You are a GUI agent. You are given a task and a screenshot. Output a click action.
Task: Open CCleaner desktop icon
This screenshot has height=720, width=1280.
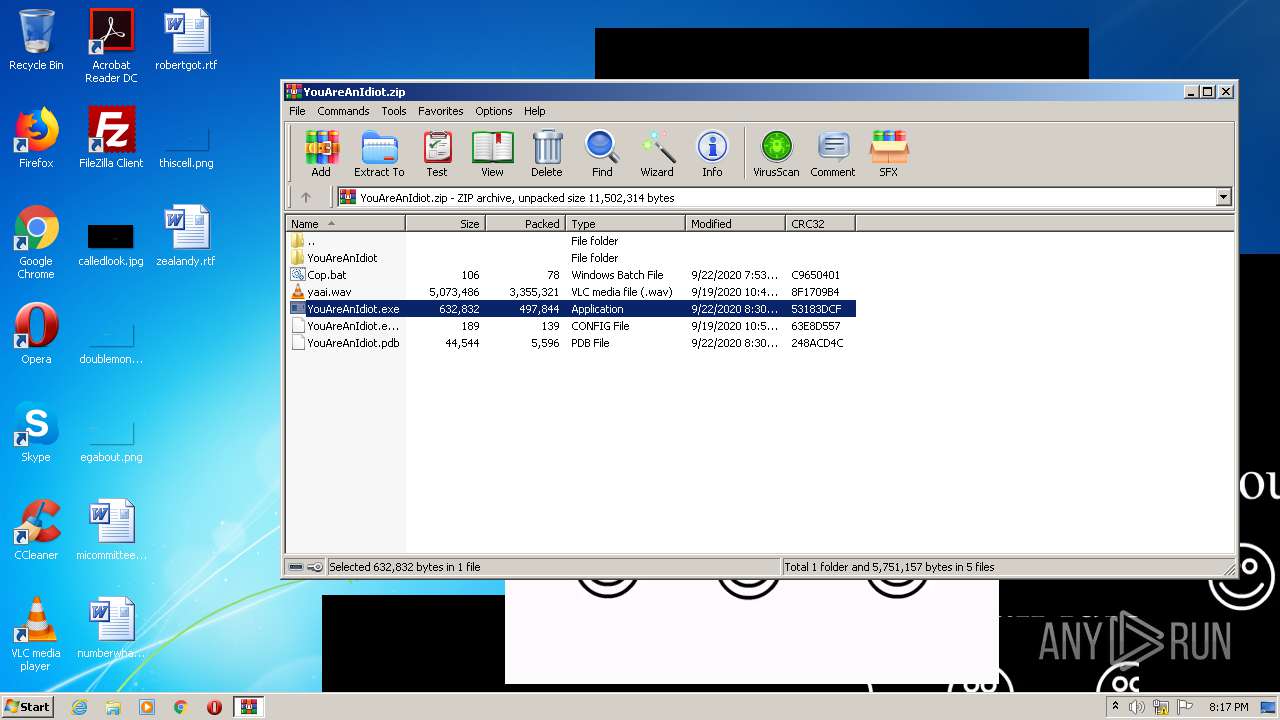tap(36, 530)
